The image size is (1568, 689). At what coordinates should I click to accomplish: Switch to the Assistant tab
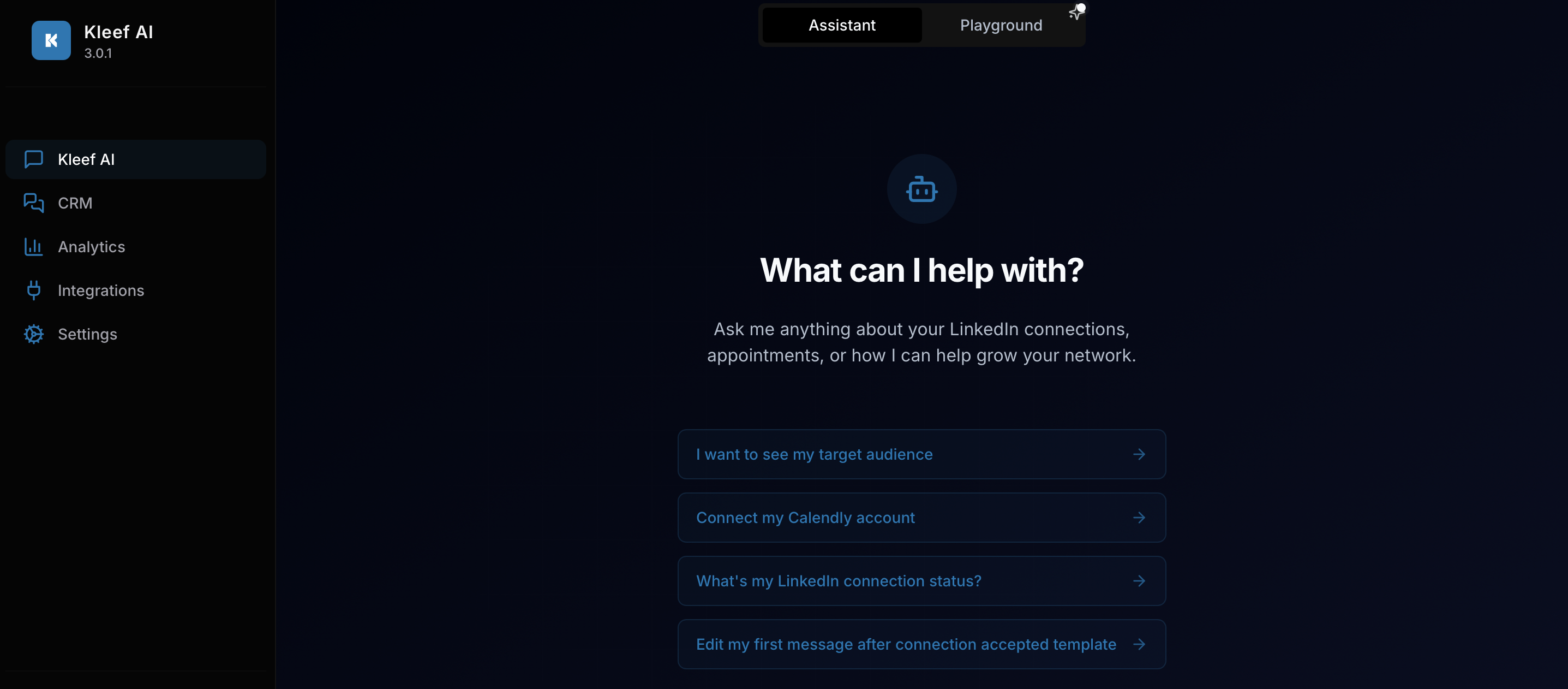pos(841,25)
